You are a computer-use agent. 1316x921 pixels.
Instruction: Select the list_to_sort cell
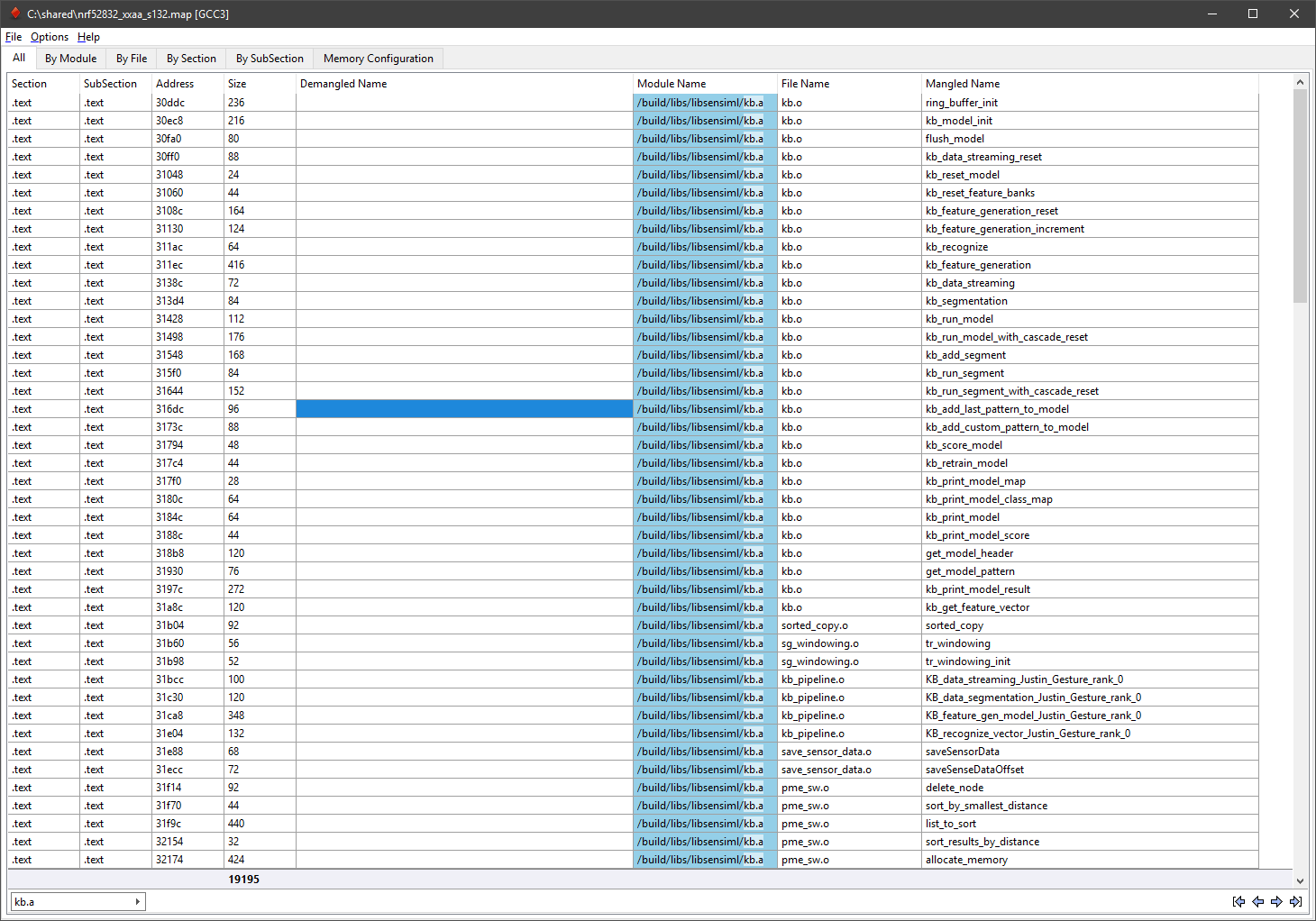(x=1090, y=824)
